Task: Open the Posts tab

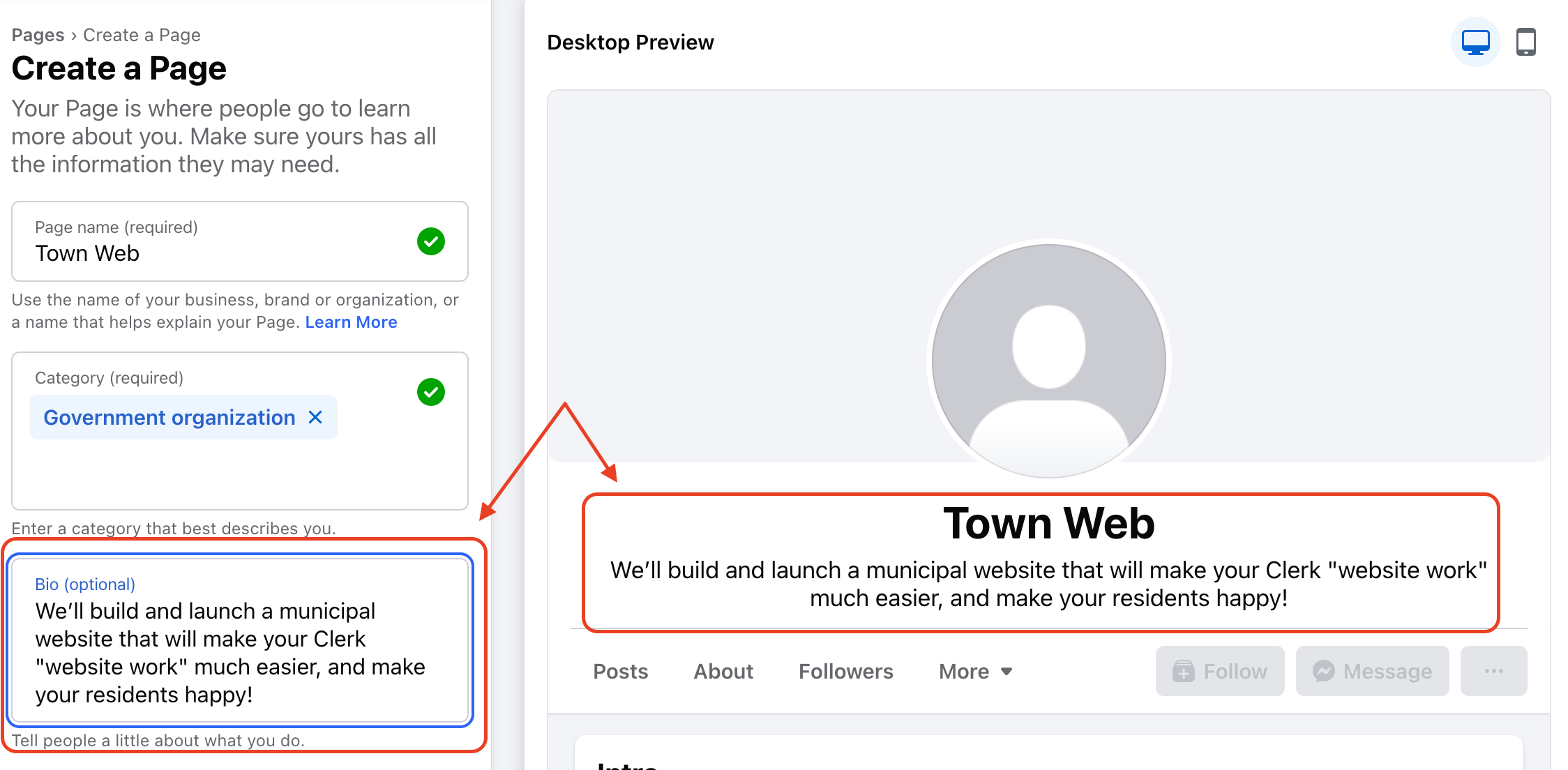Action: 620,671
